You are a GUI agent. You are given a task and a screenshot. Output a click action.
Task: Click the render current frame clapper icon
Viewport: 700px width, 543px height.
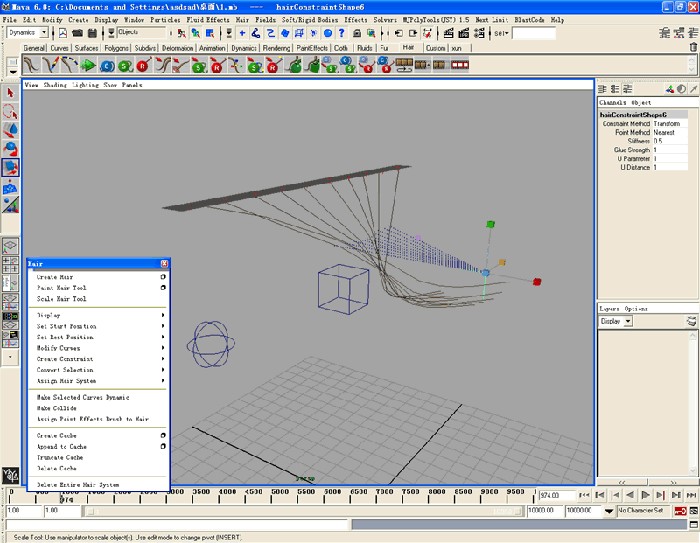[x=449, y=33]
